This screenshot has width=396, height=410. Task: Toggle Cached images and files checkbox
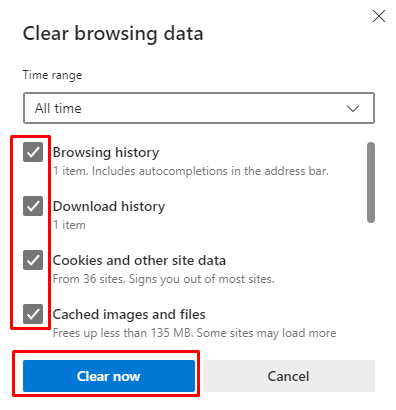click(33, 314)
